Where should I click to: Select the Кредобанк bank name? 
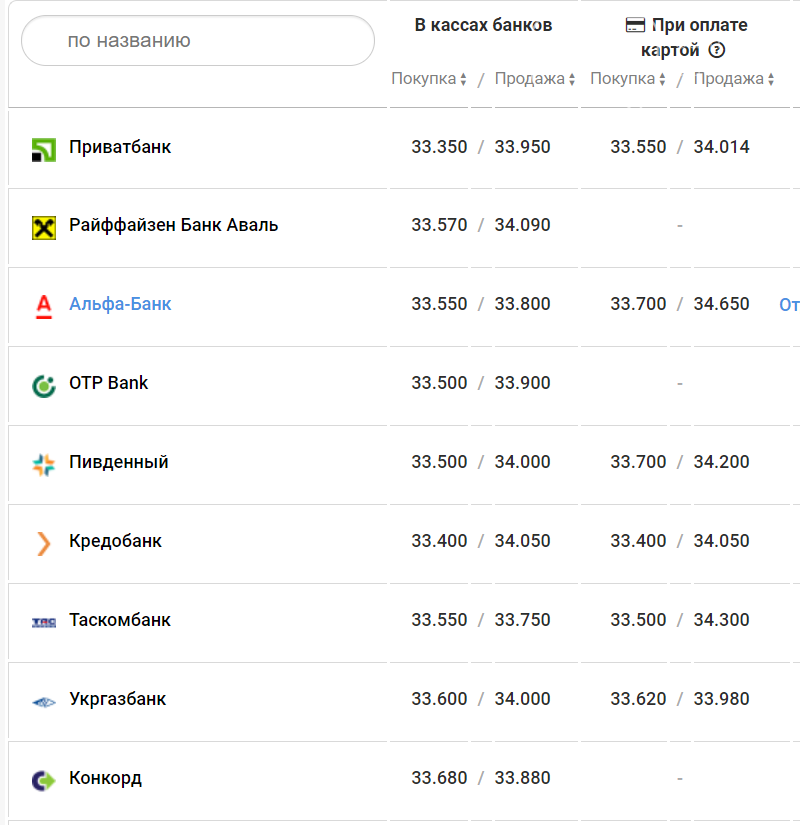tap(115, 540)
